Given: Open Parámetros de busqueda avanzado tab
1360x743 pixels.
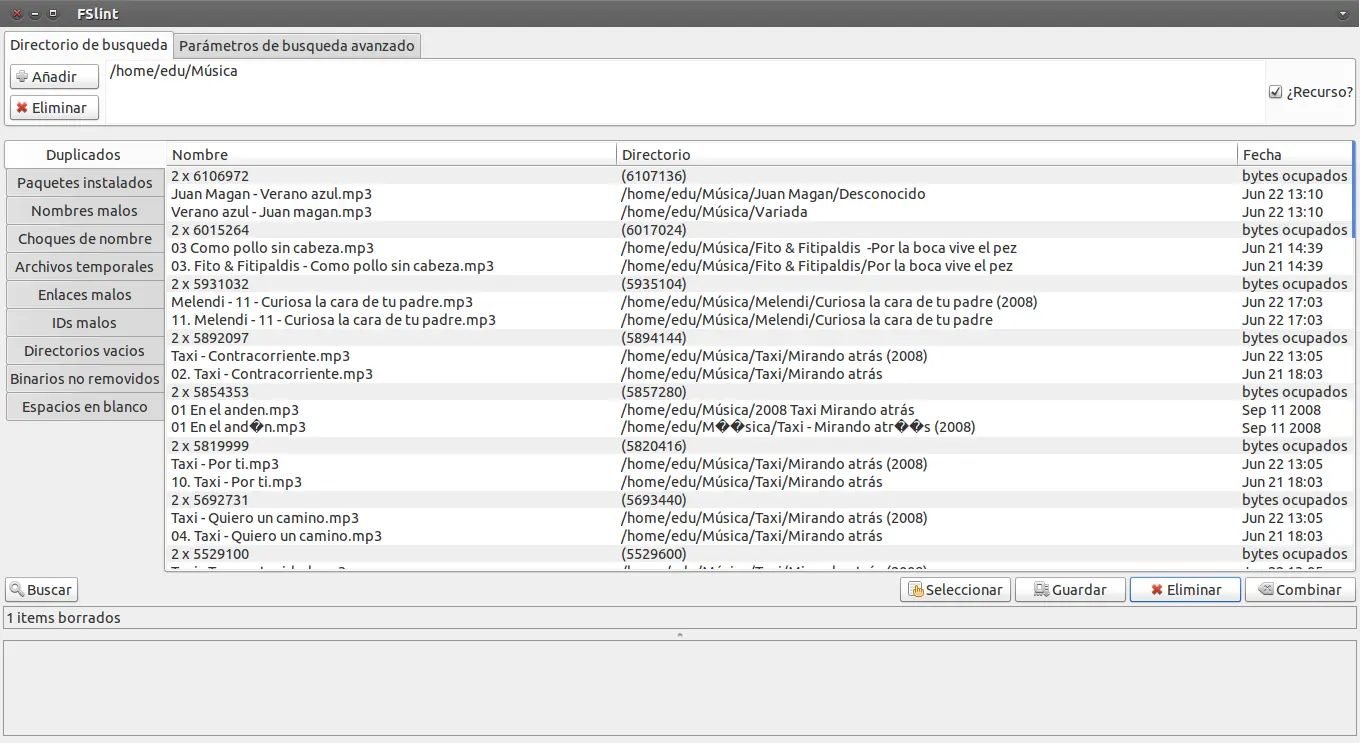Looking at the screenshot, I should 297,46.
